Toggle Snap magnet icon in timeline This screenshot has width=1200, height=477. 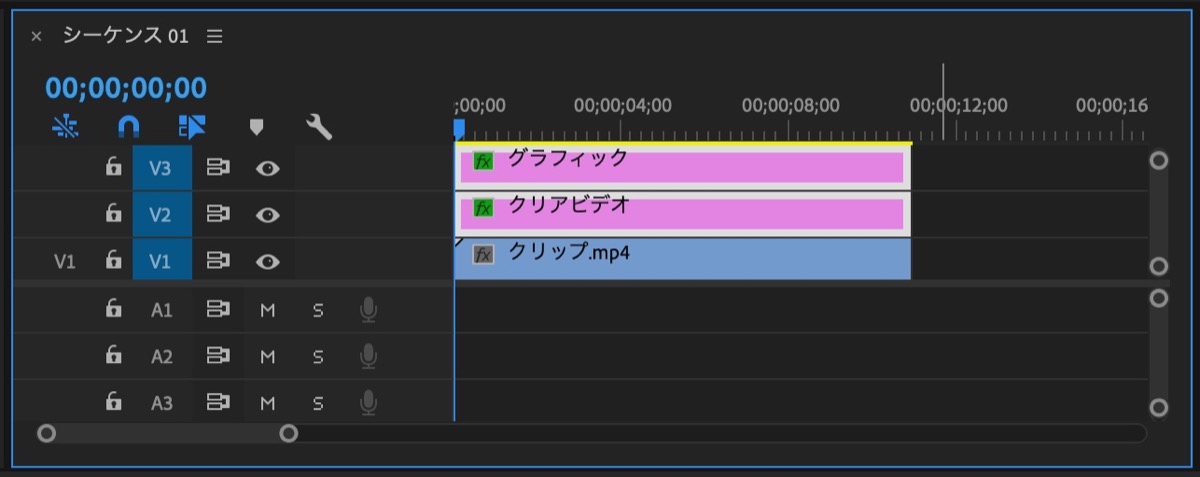pos(128,126)
